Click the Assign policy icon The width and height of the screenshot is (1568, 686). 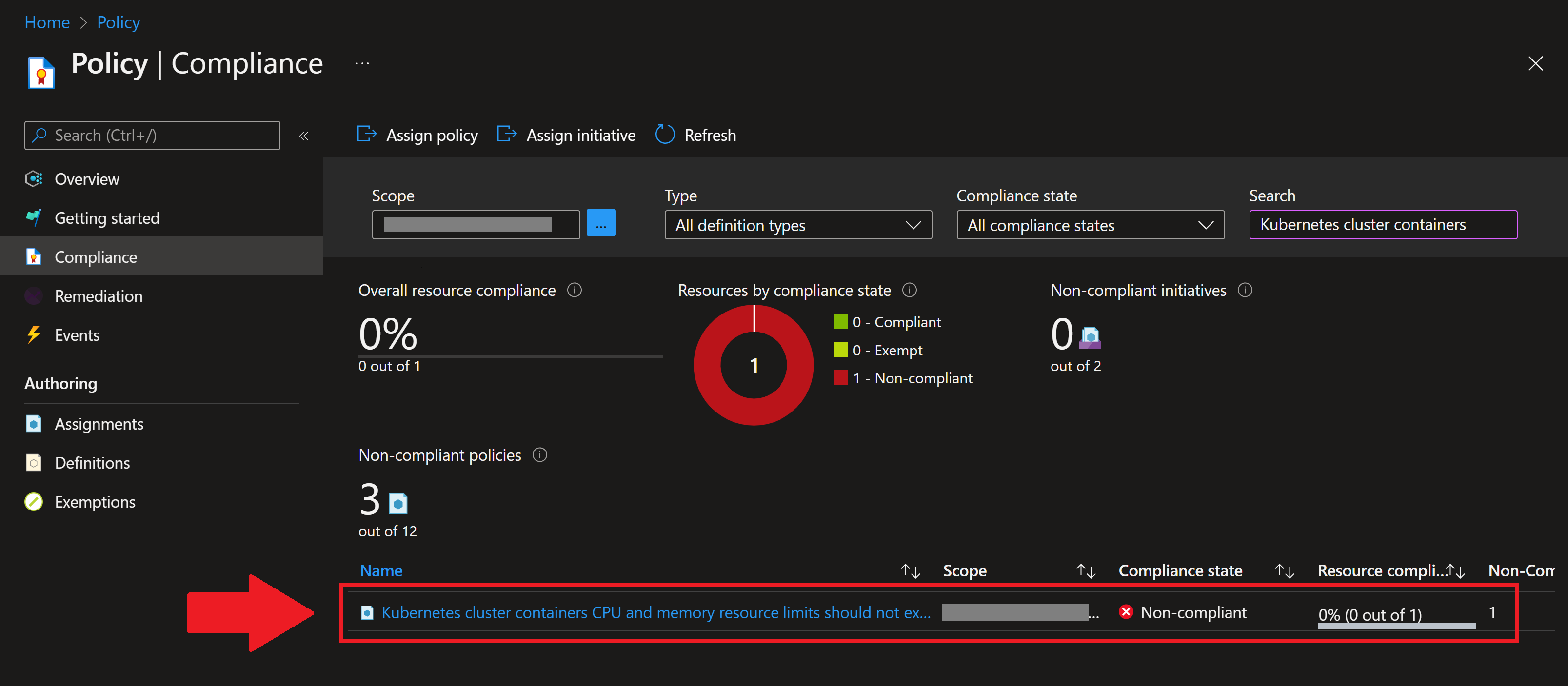pyautogui.click(x=366, y=134)
